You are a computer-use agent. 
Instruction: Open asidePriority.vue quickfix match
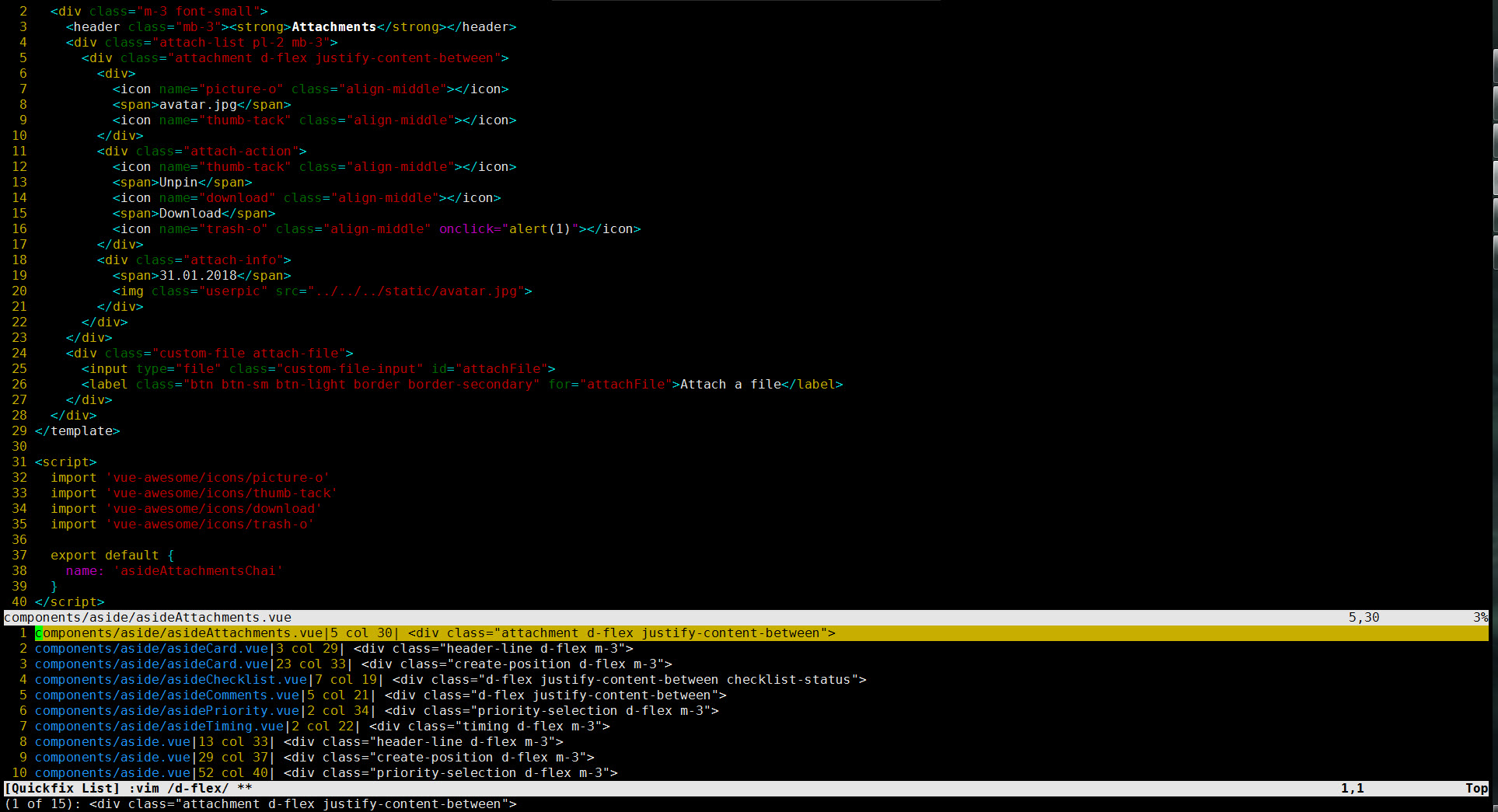[x=377, y=711]
